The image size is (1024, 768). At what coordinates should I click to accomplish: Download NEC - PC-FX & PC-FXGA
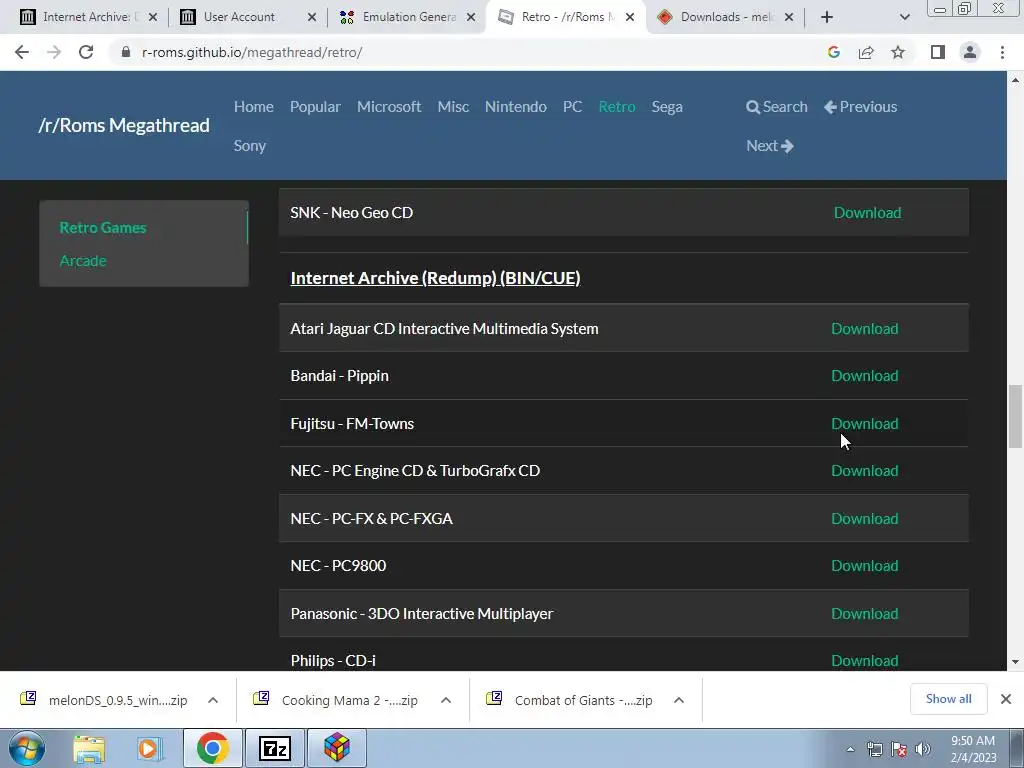coord(865,518)
